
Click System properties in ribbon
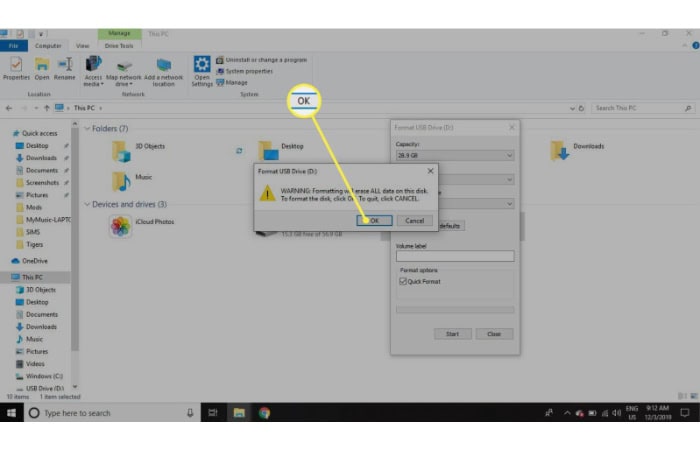pos(245,71)
